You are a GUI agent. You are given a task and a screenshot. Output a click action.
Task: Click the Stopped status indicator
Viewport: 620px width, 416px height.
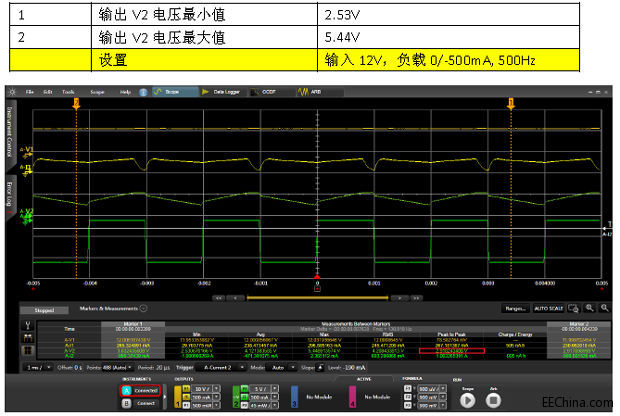(x=44, y=310)
